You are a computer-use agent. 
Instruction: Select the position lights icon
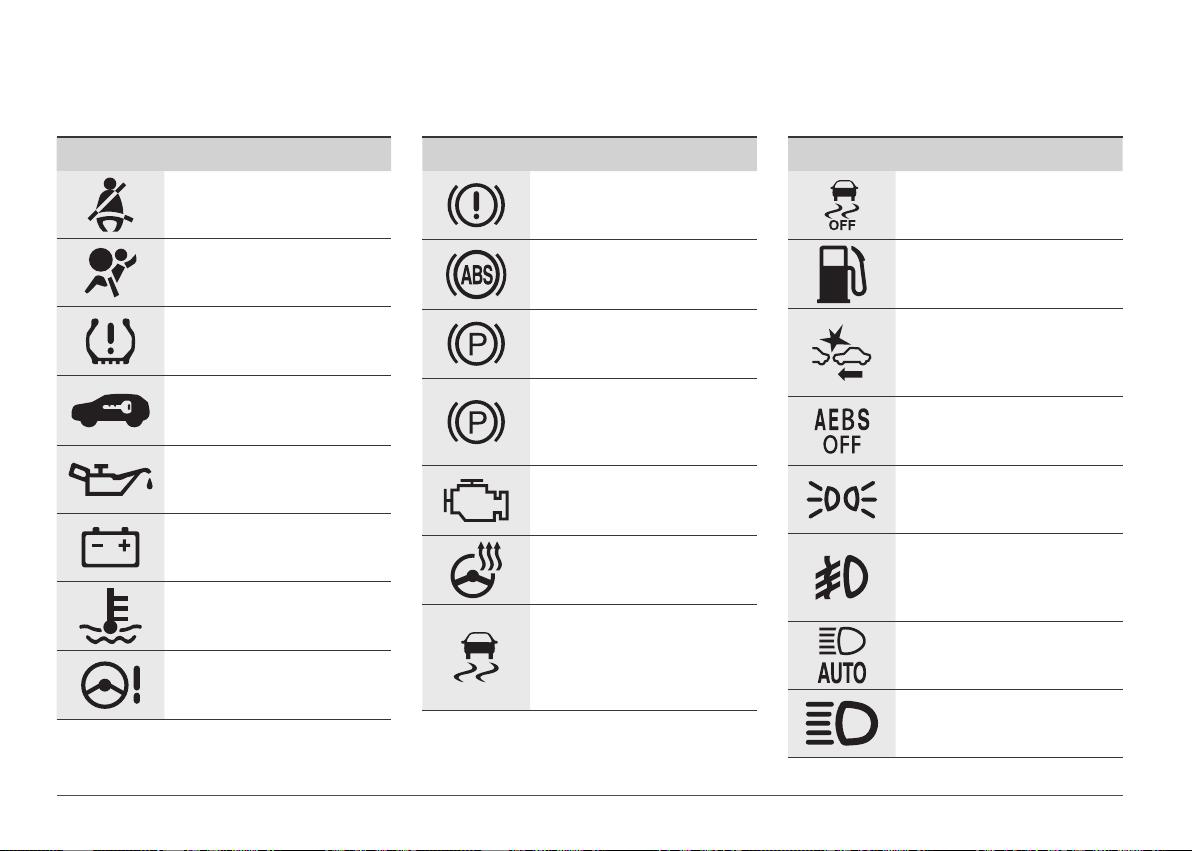pos(842,500)
